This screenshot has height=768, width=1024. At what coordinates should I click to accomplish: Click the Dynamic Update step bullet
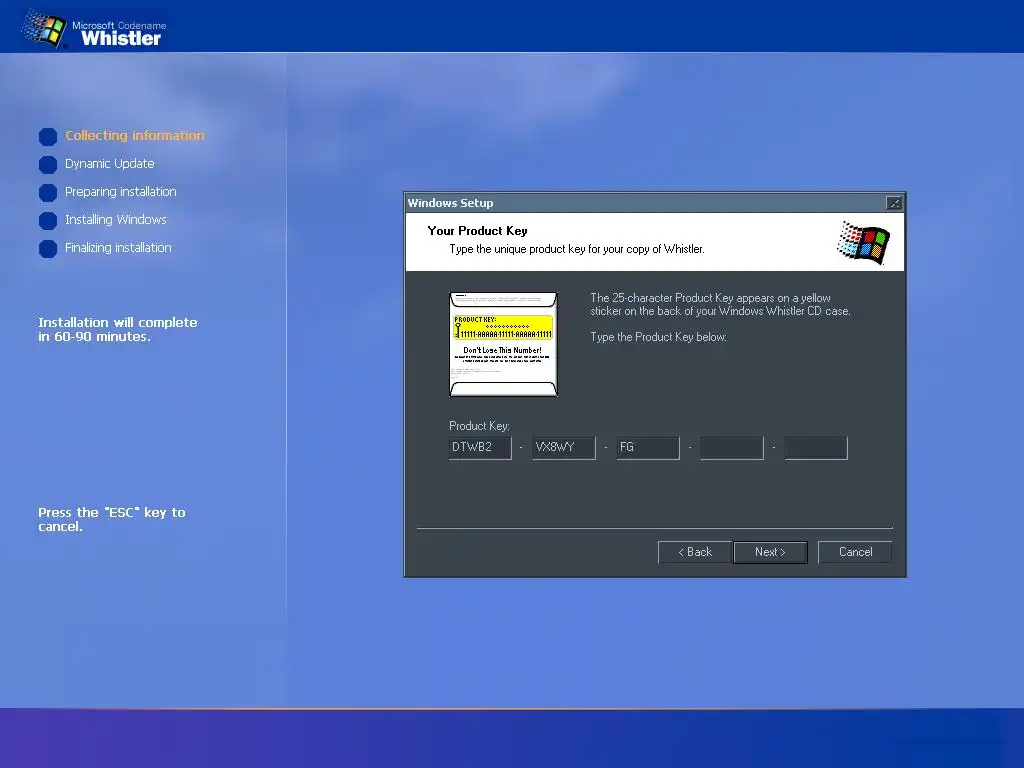point(48,165)
